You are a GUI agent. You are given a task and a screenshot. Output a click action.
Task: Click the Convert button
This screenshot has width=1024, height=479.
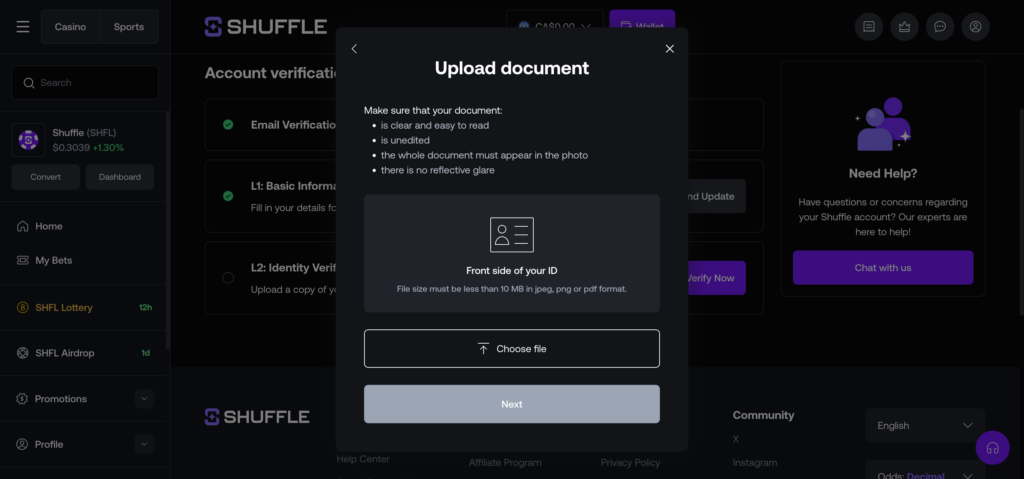46,177
